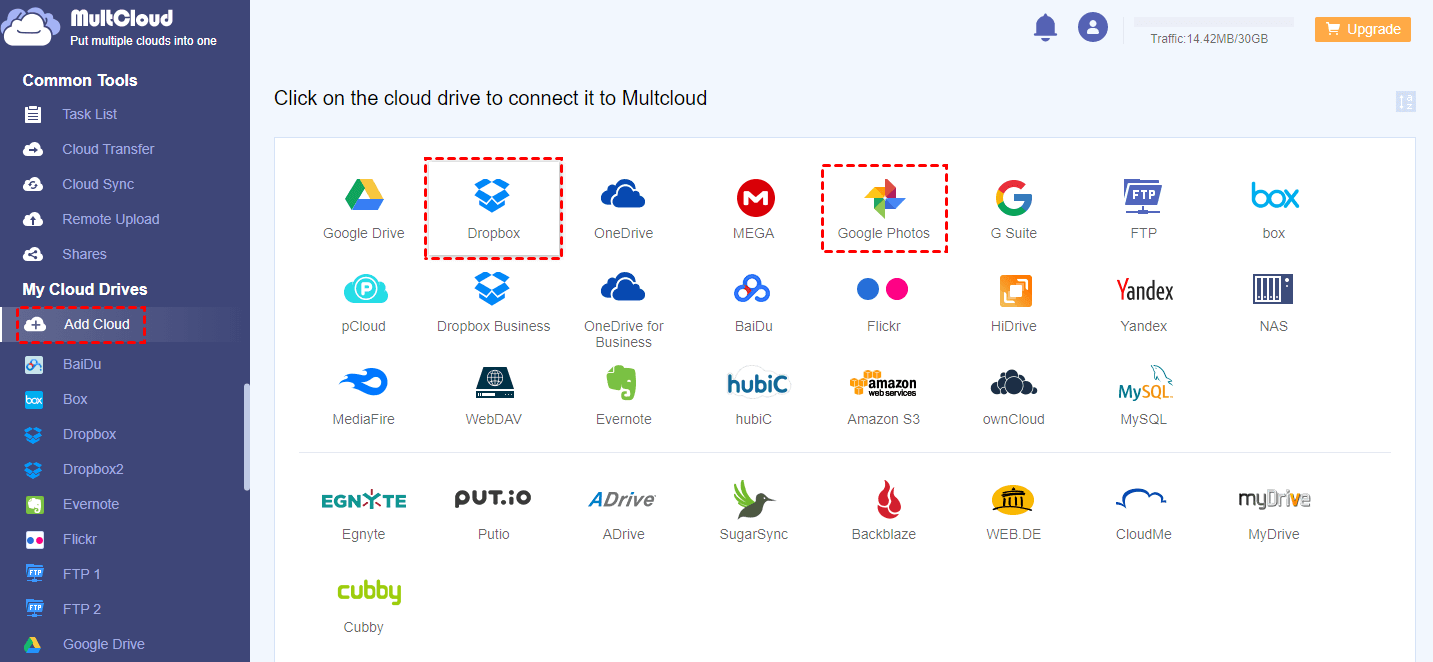Image resolution: width=1433 pixels, height=662 pixels.
Task: Select MediaFire cloud icon
Action: (363, 382)
